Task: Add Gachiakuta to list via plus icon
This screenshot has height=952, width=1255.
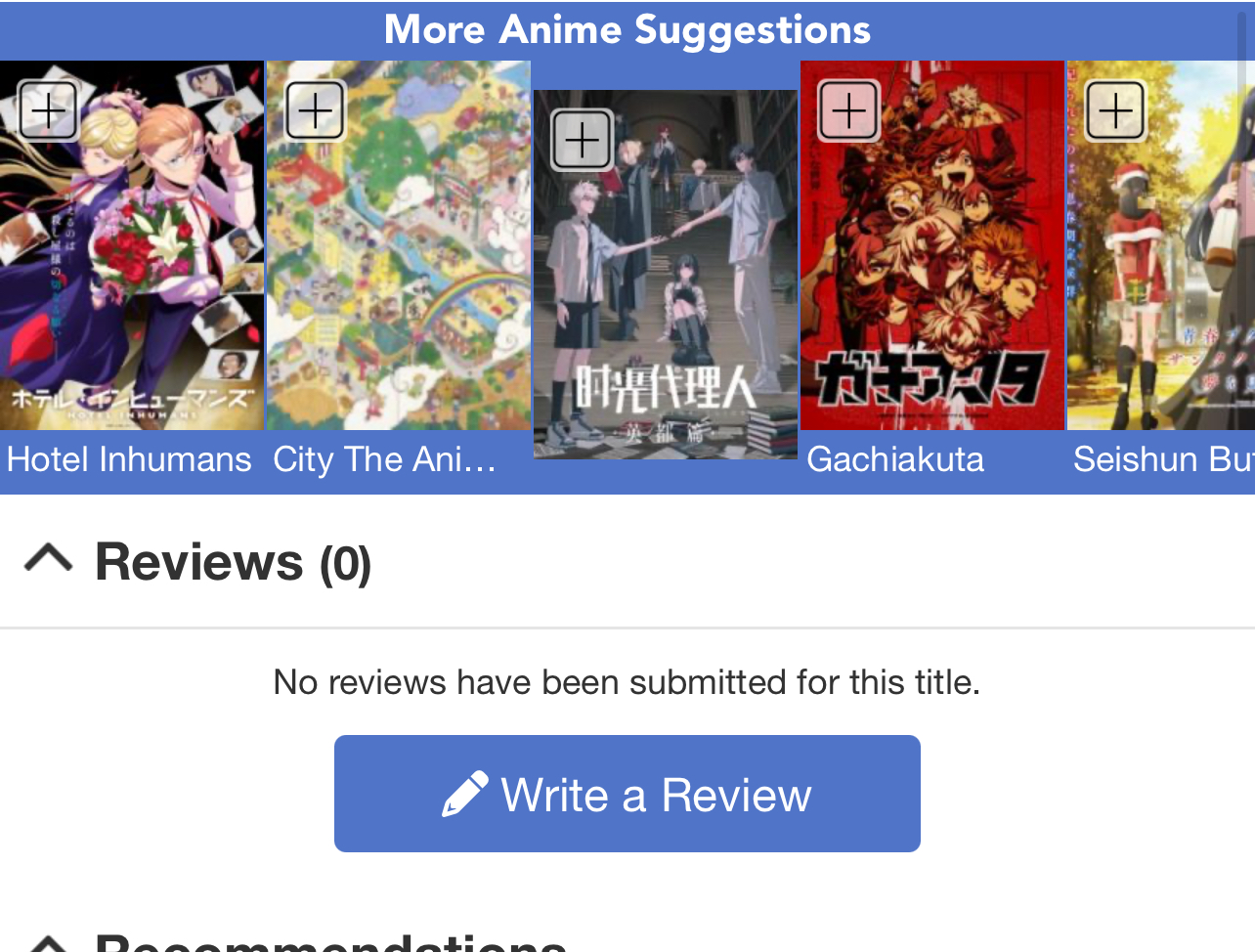Action: [x=849, y=110]
